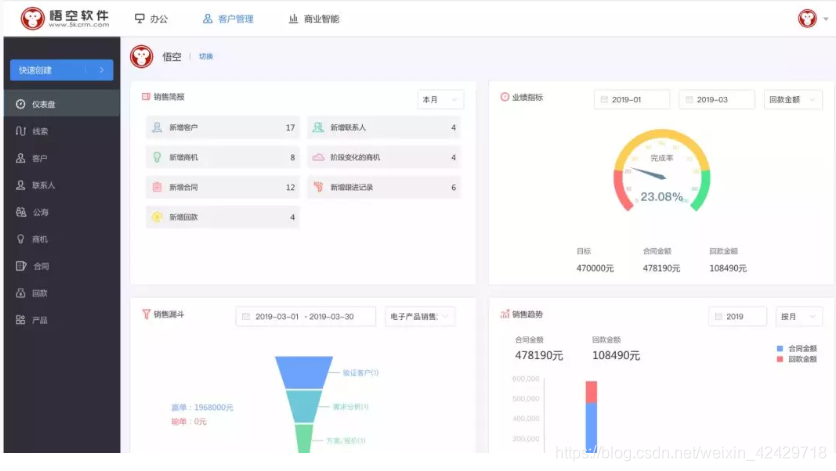Open 公海 in the sidebar

point(62,212)
